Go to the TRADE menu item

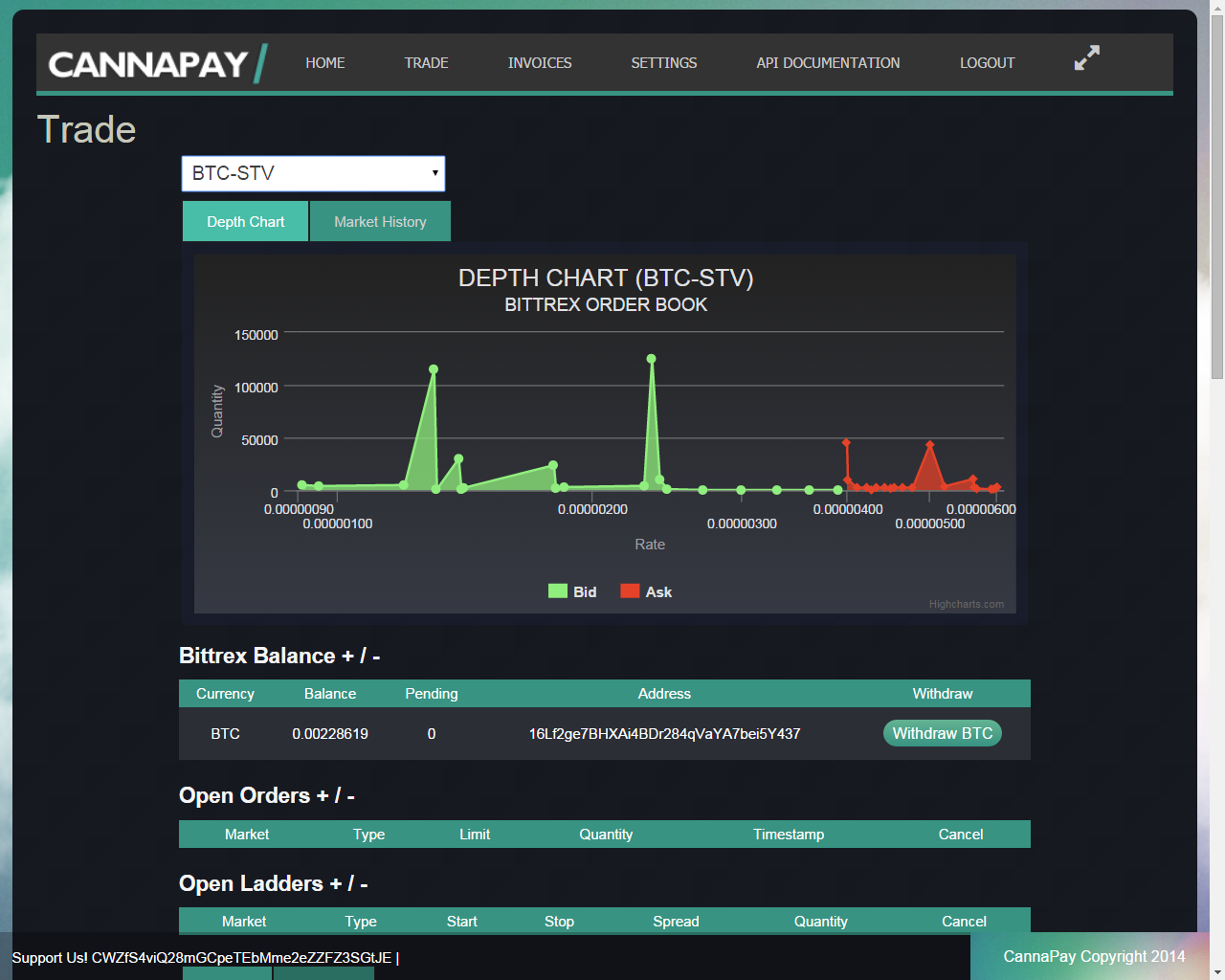tap(426, 63)
